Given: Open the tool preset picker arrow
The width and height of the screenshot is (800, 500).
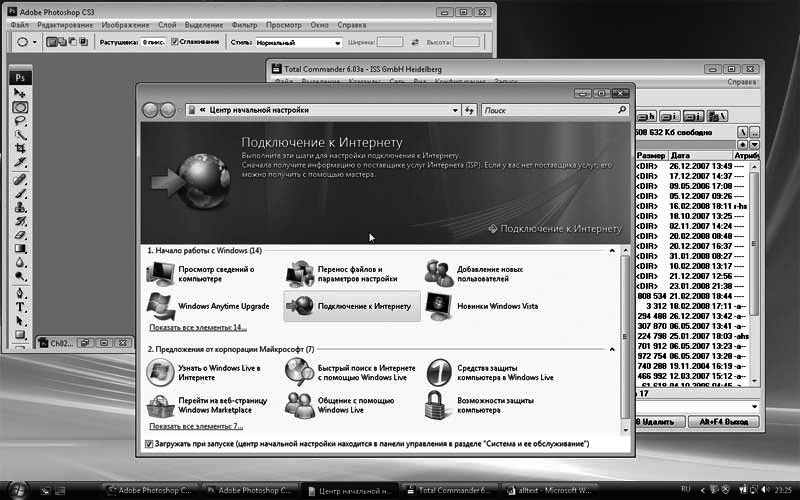Looking at the screenshot, I should pos(35,42).
